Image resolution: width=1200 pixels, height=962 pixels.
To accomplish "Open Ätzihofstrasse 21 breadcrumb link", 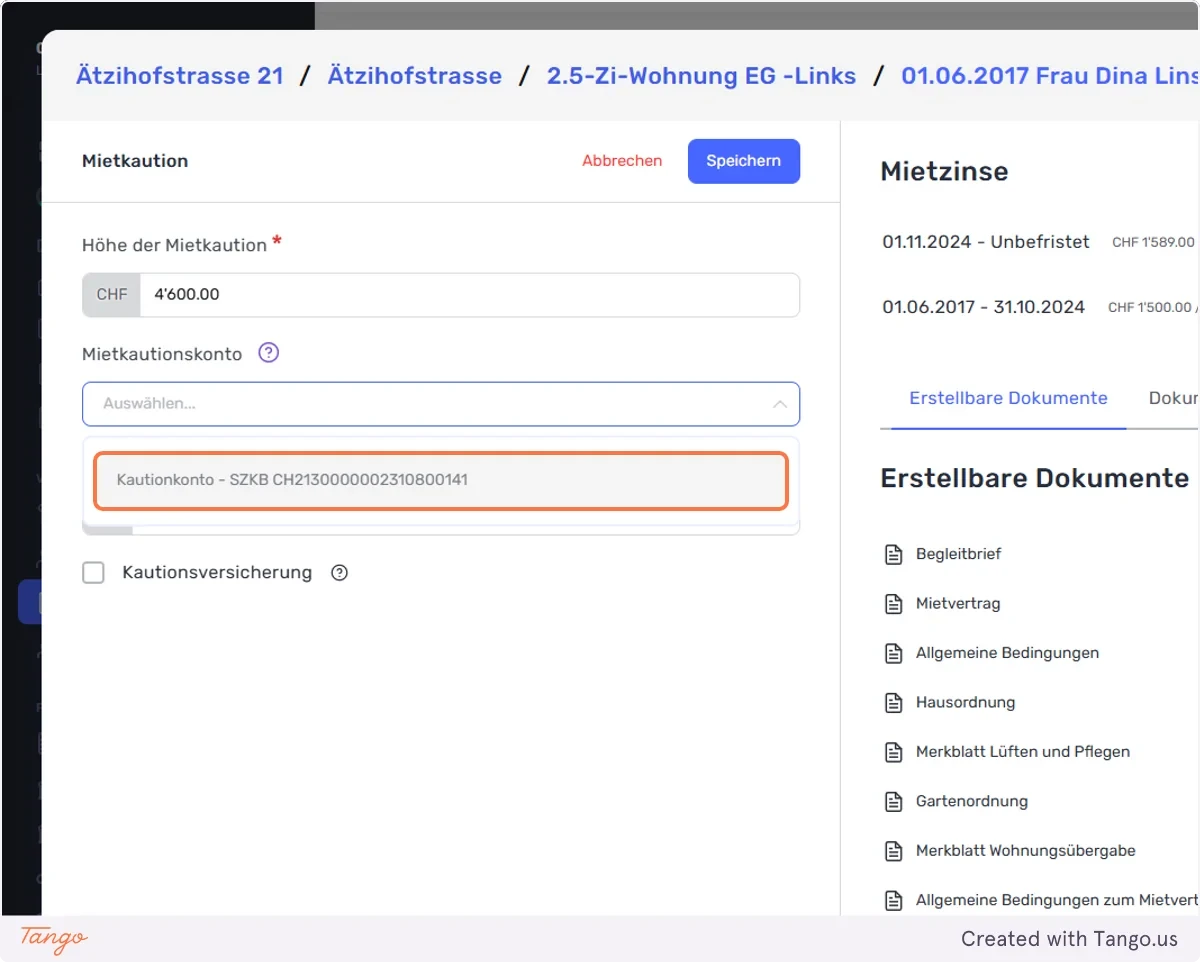I will tap(180, 76).
